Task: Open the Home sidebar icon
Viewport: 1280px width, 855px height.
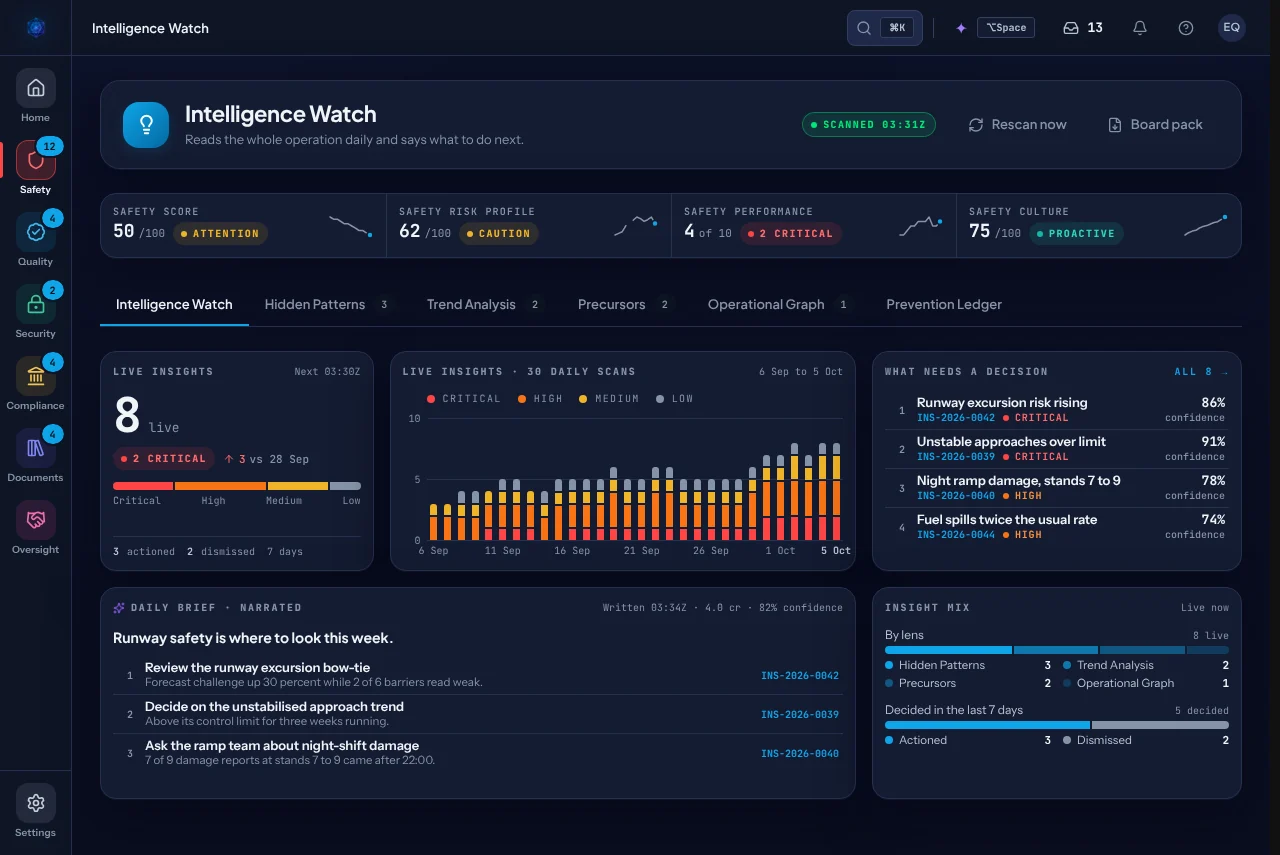Action: pos(35,88)
